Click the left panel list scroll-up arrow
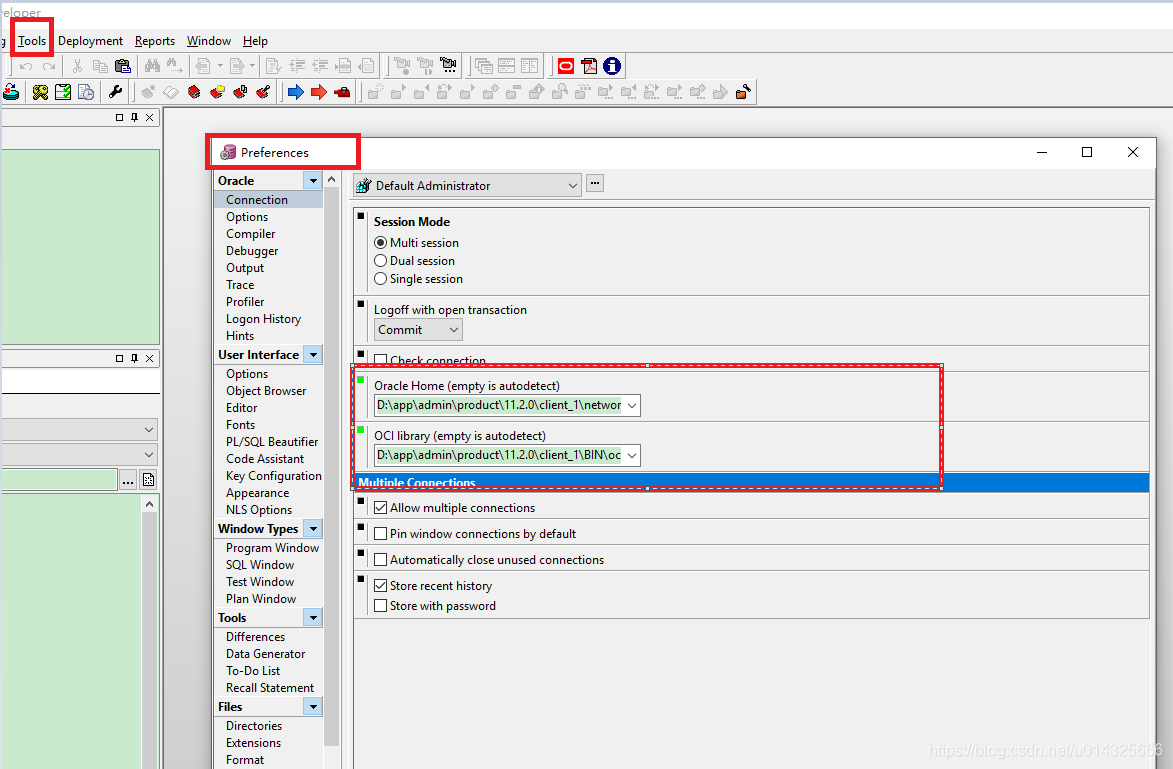The width and height of the screenshot is (1173, 769). [x=150, y=504]
